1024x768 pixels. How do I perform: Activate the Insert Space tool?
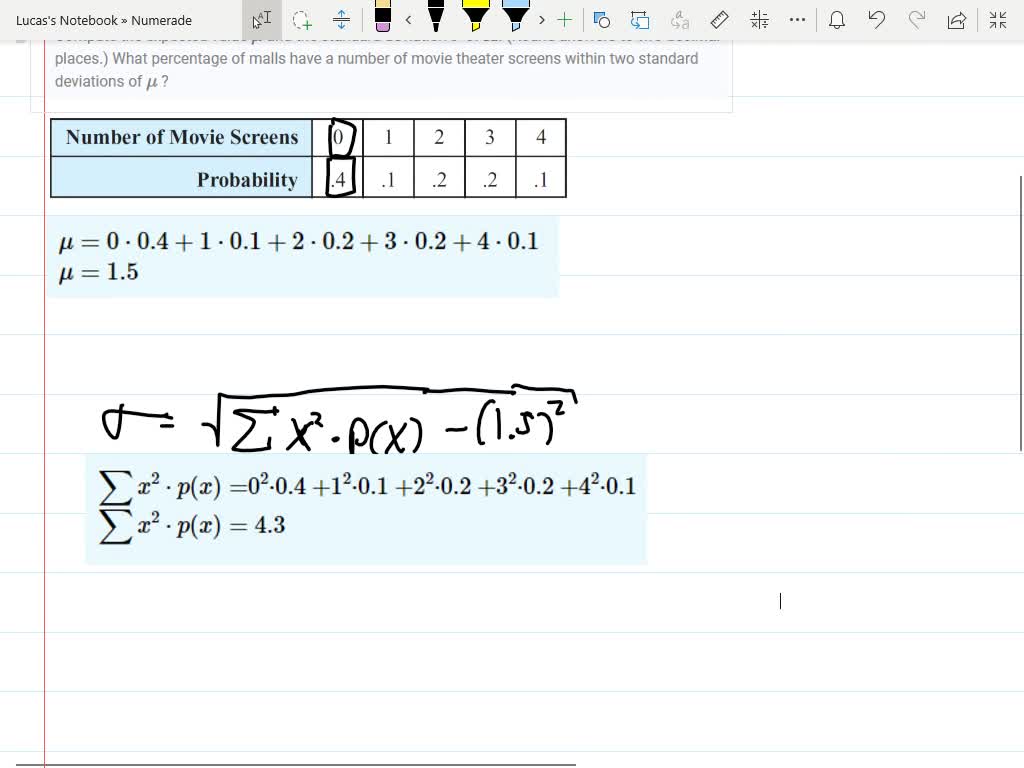point(341,20)
